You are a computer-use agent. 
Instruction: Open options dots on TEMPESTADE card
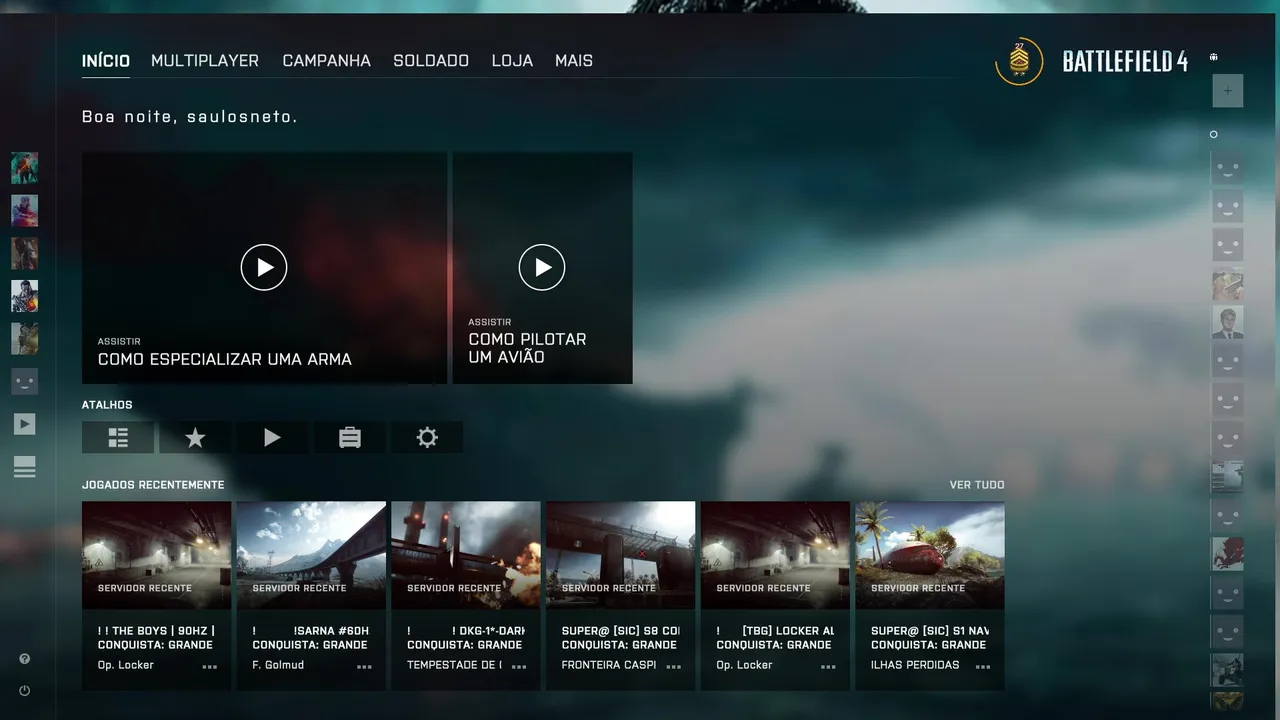(519, 667)
